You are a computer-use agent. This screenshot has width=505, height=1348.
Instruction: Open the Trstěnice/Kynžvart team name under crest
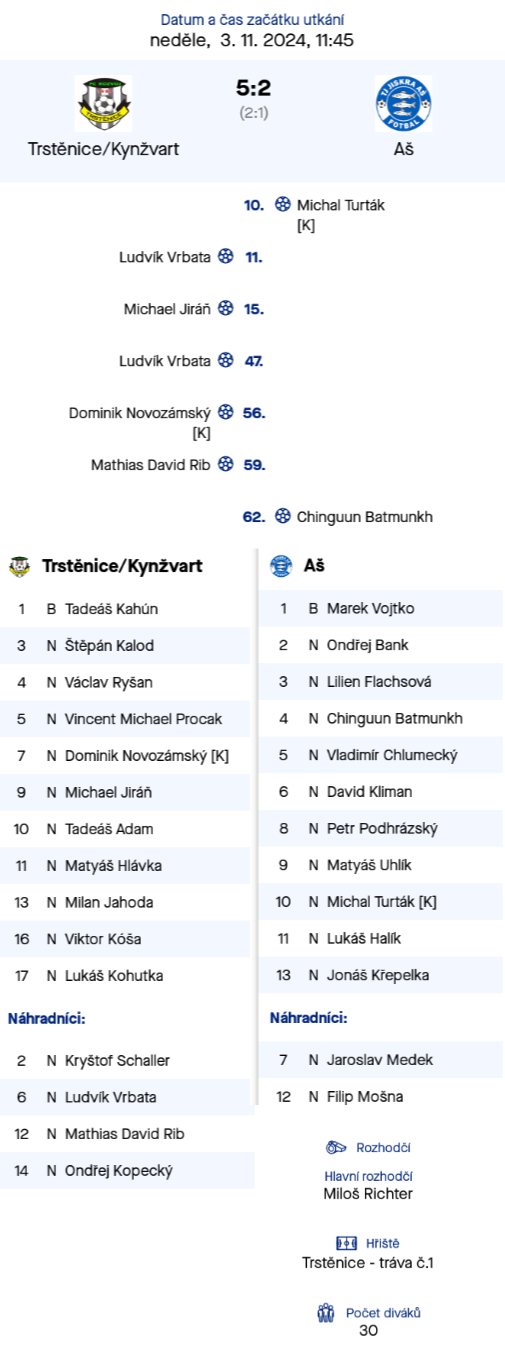pos(103,150)
